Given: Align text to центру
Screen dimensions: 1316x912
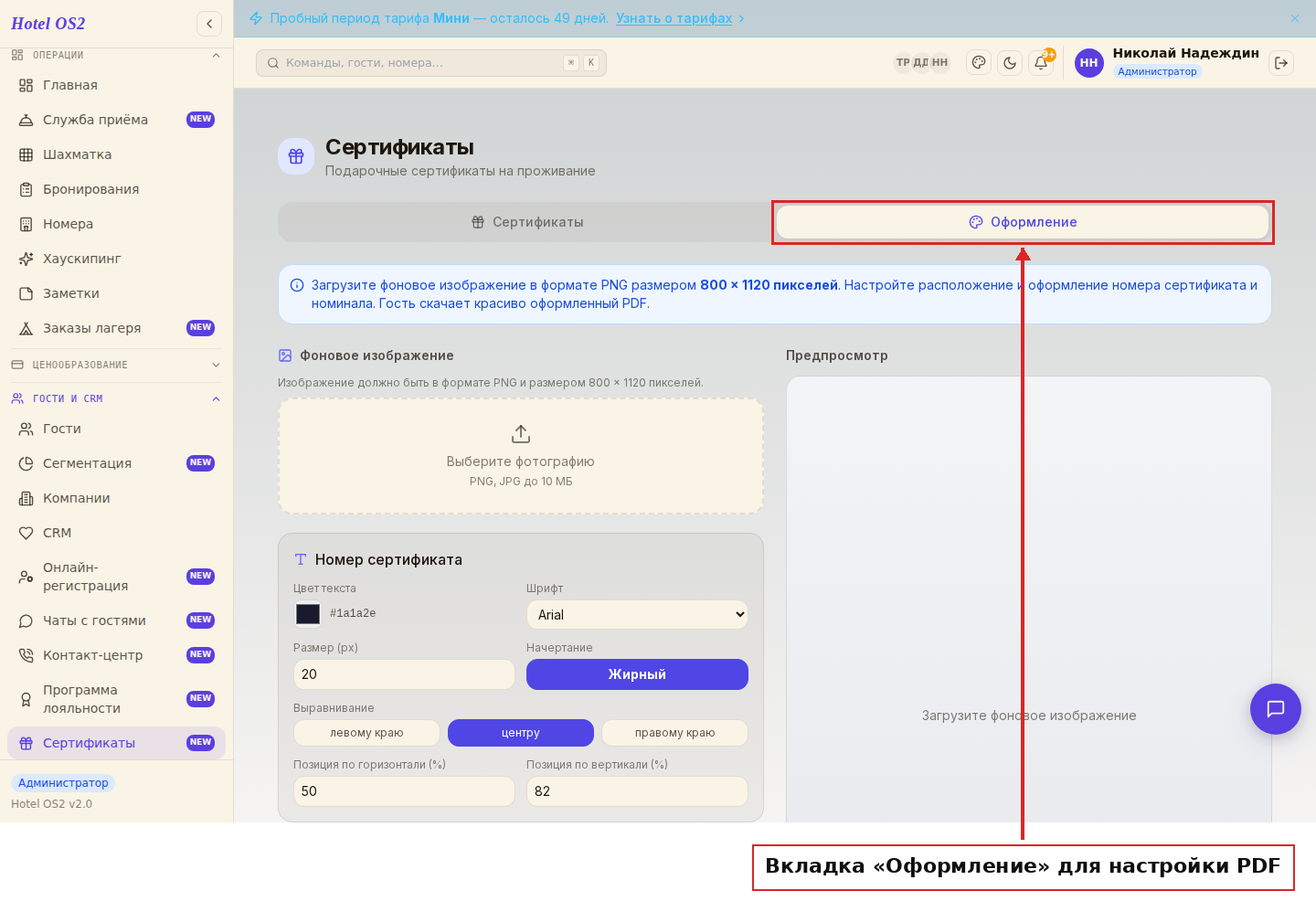Looking at the screenshot, I should pos(521,733).
